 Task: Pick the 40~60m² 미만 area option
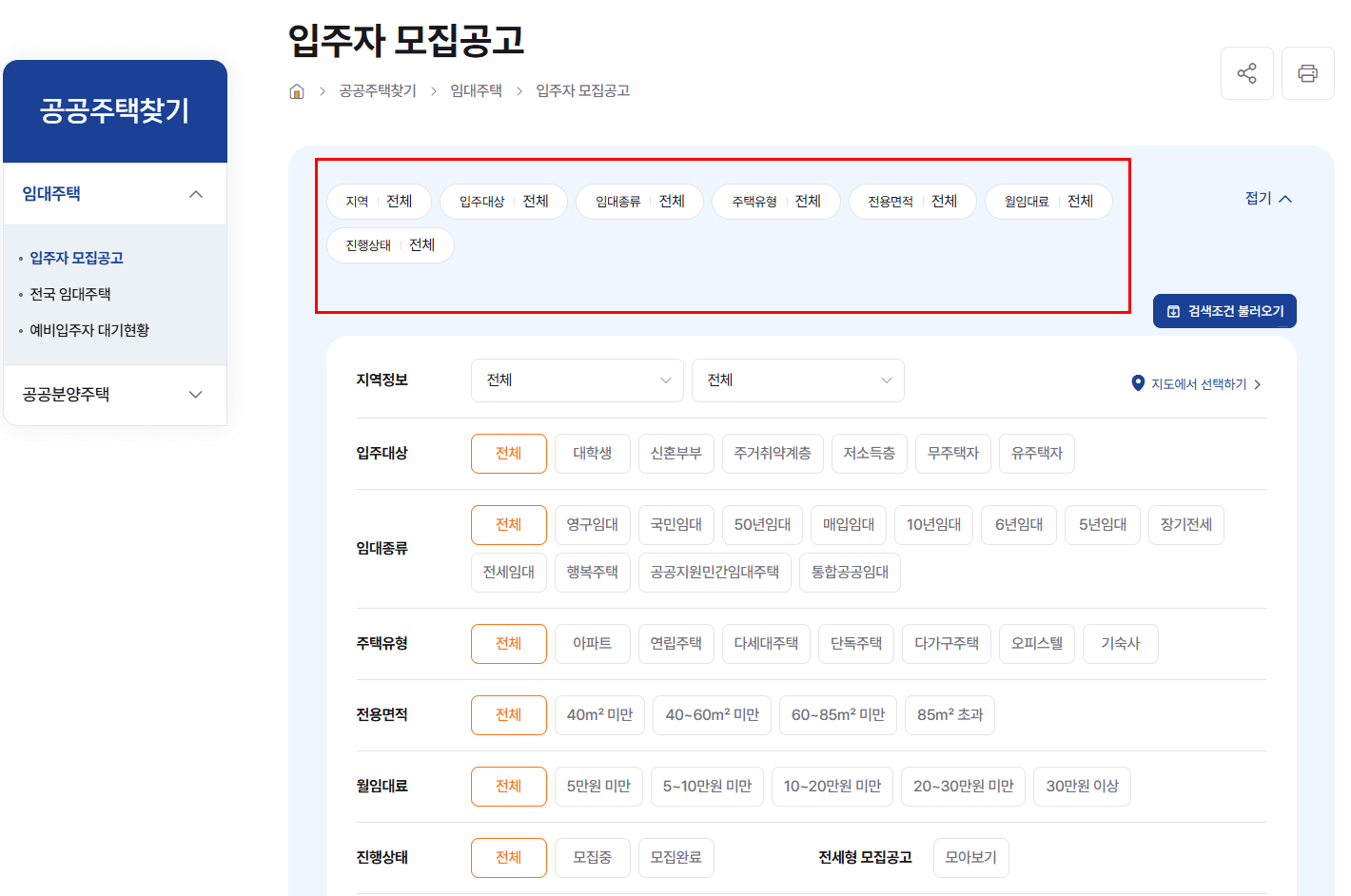point(712,715)
